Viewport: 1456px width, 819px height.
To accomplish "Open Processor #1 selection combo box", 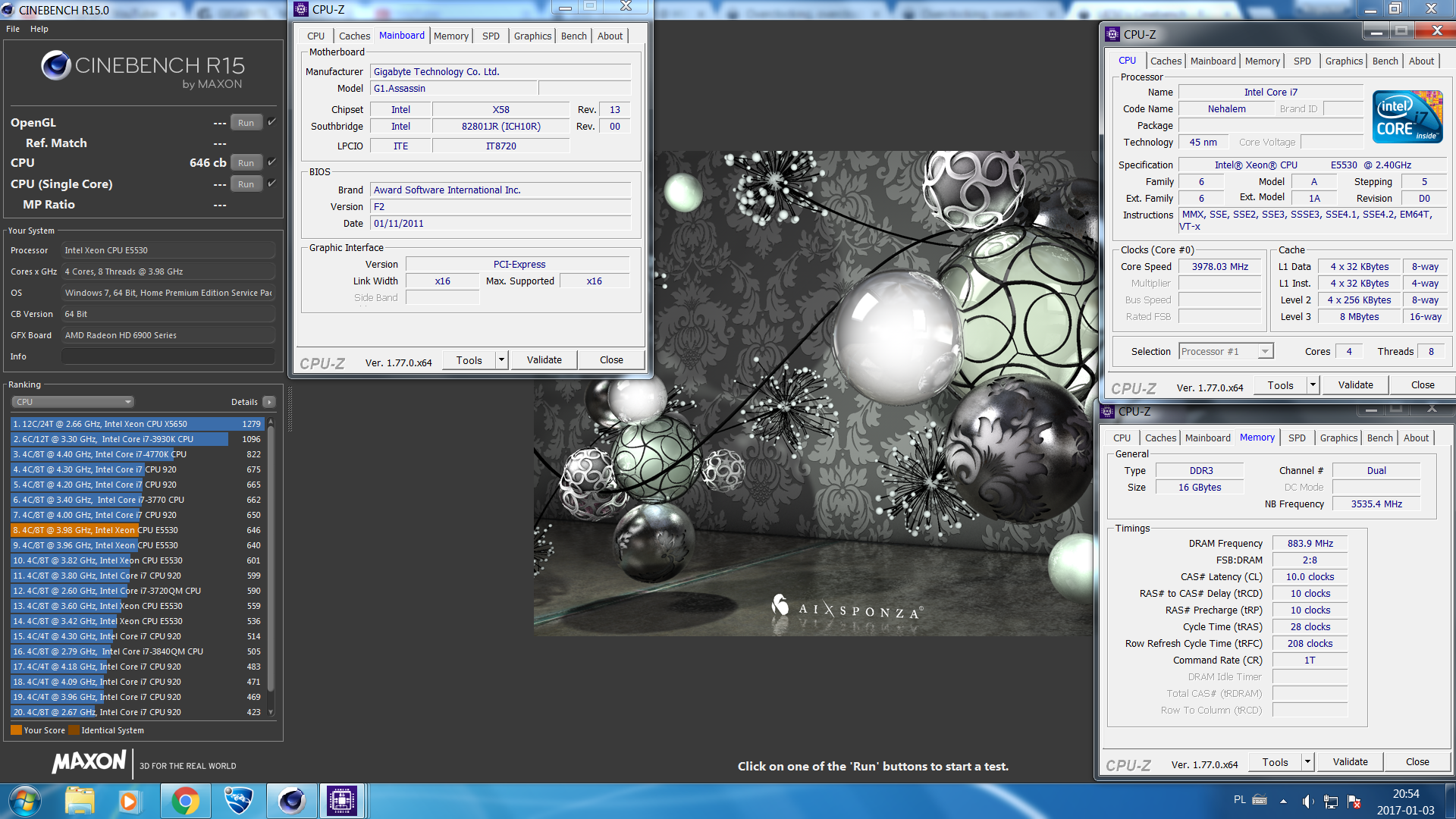I will click(1225, 351).
